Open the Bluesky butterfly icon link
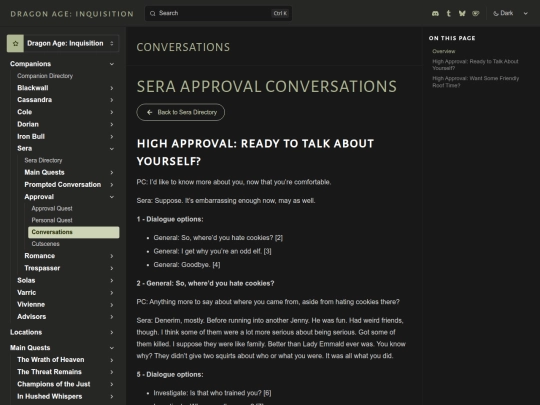Image resolution: width=540 pixels, height=405 pixels. coord(462,13)
